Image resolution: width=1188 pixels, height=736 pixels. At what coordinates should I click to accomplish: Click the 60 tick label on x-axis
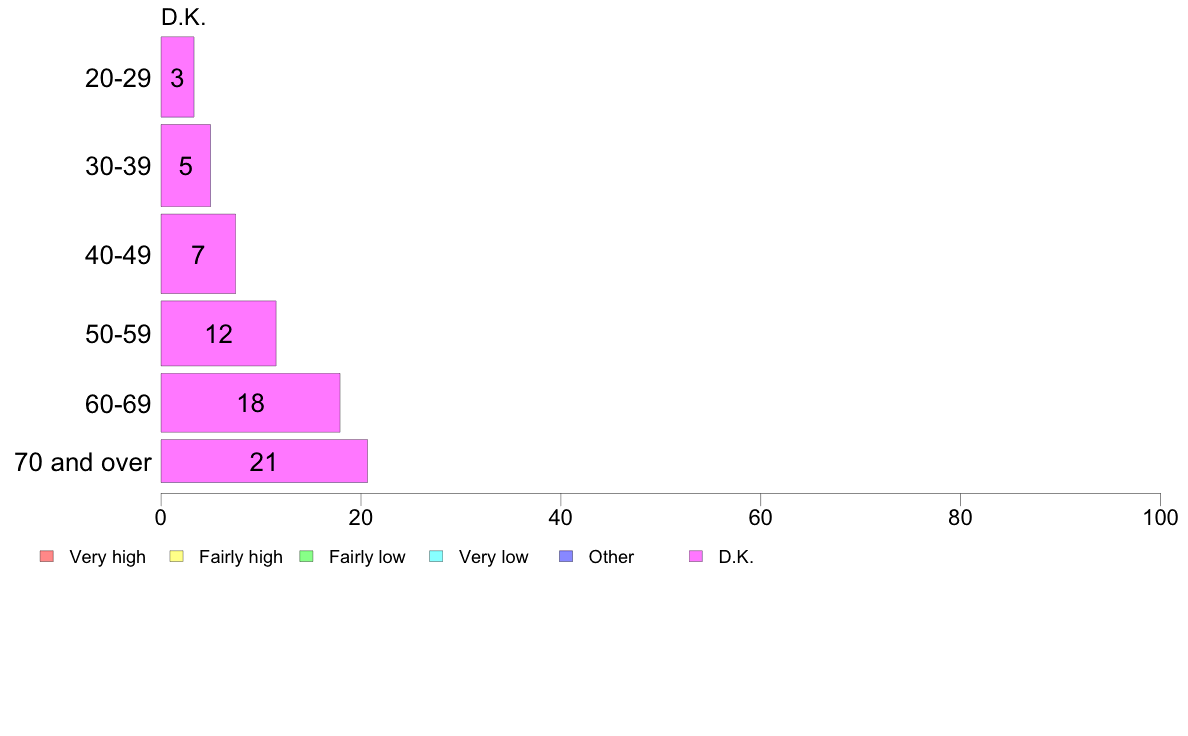760,518
